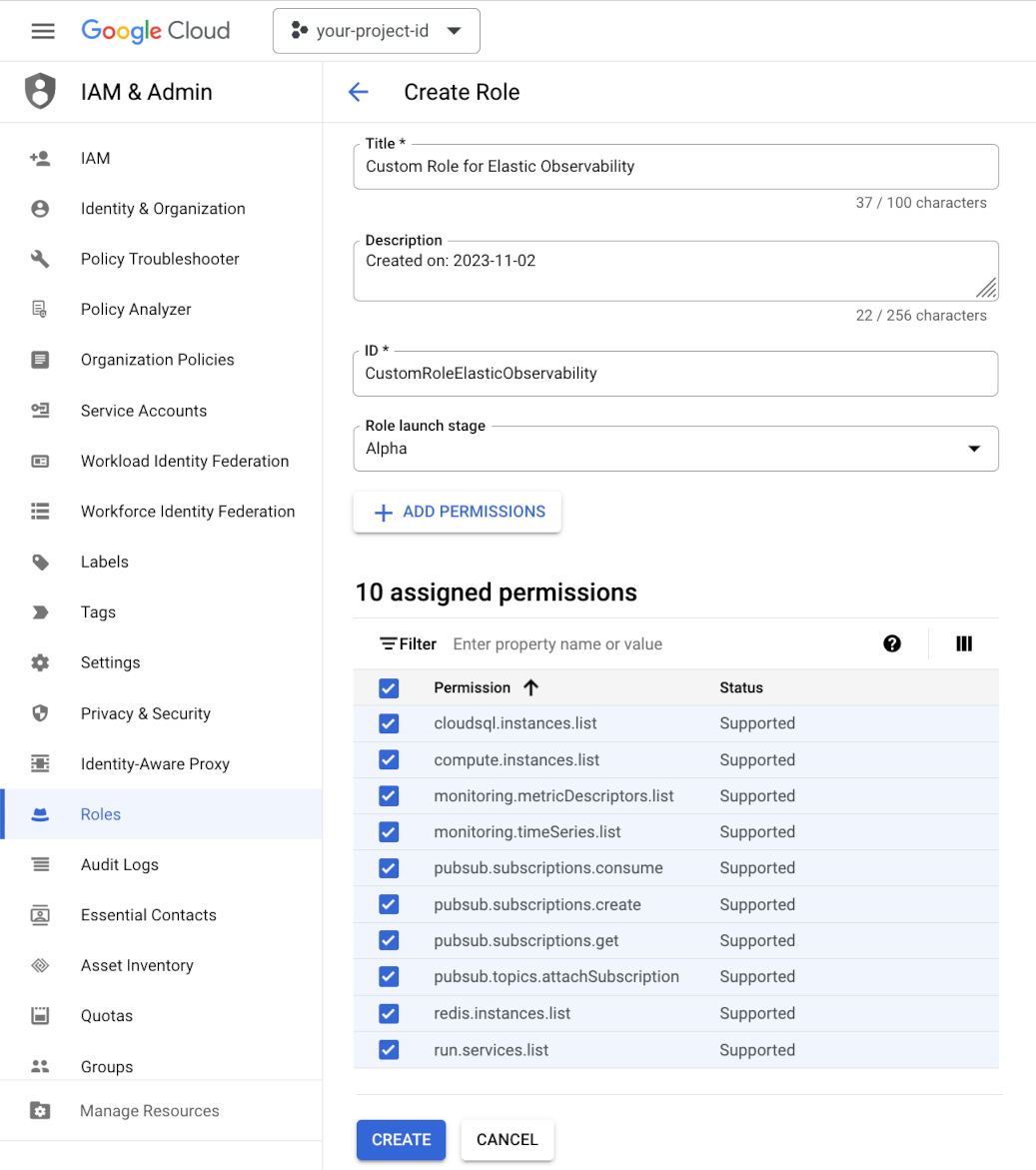1036x1170 pixels.
Task: Go to Audit Logs in the sidebar
Action: coord(119,864)
